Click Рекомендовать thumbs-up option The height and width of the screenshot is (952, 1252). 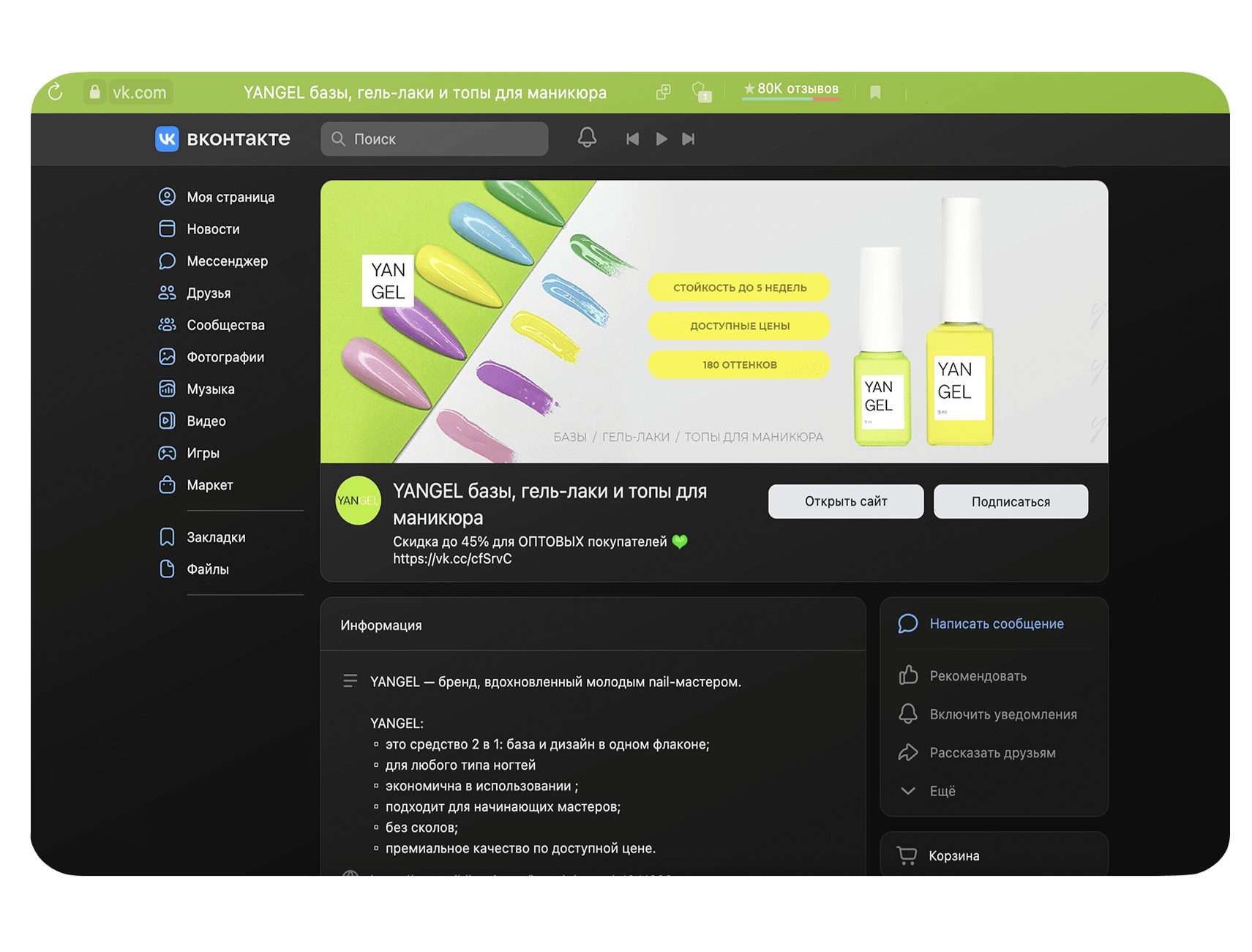click(x=962, y=675)
